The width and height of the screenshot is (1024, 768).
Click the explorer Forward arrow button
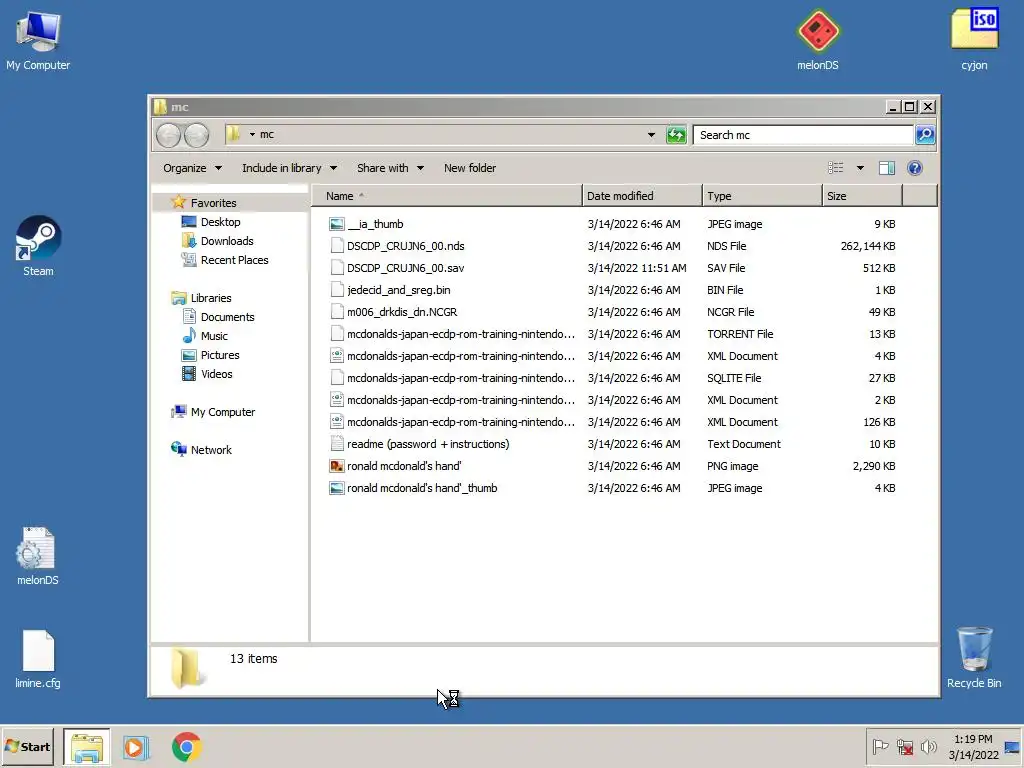tap(196, 135)
